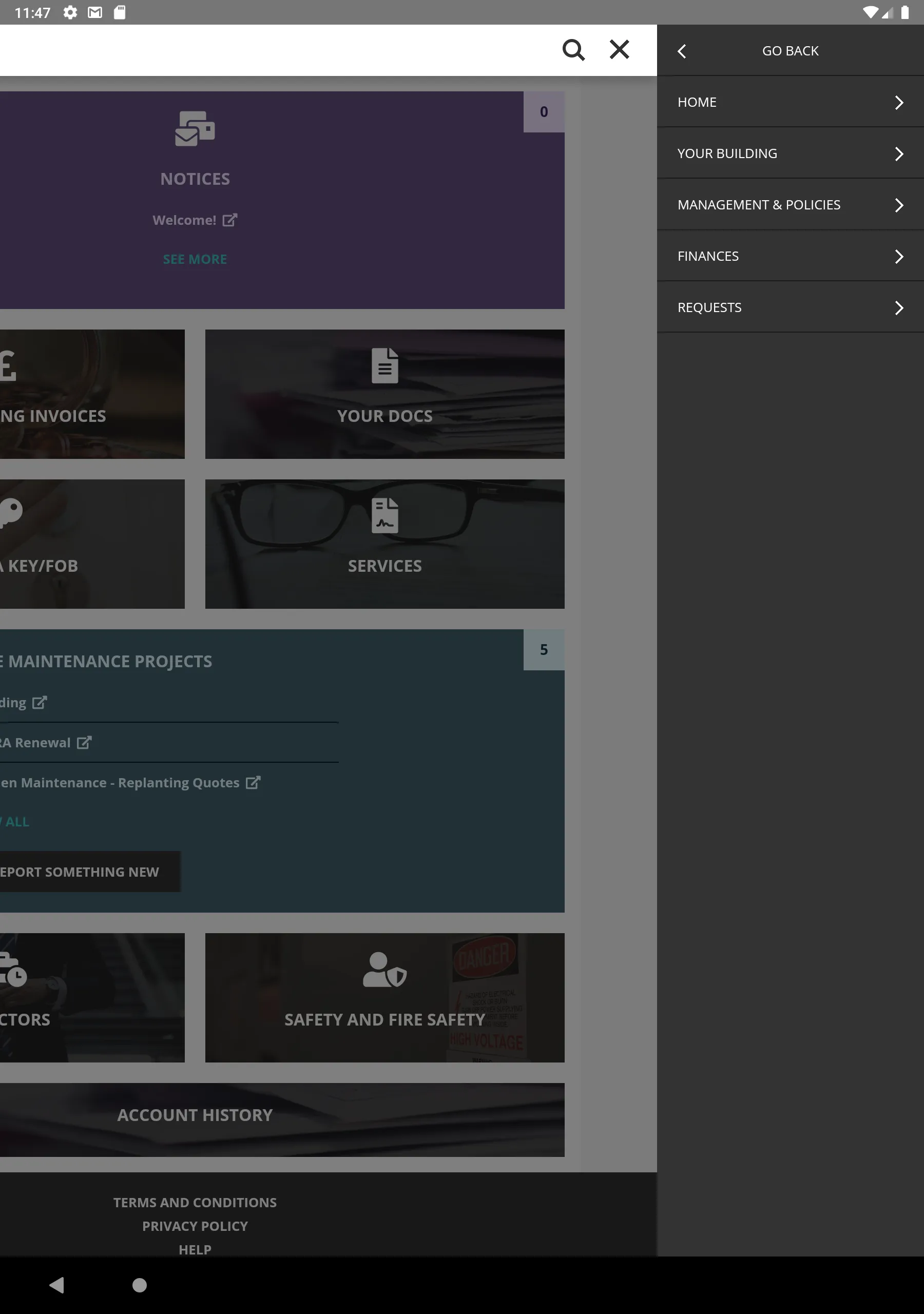This screenshot has height=1314, width=924.
Task: Tap the search magnifier icon
Action: (x=573, y=50)
